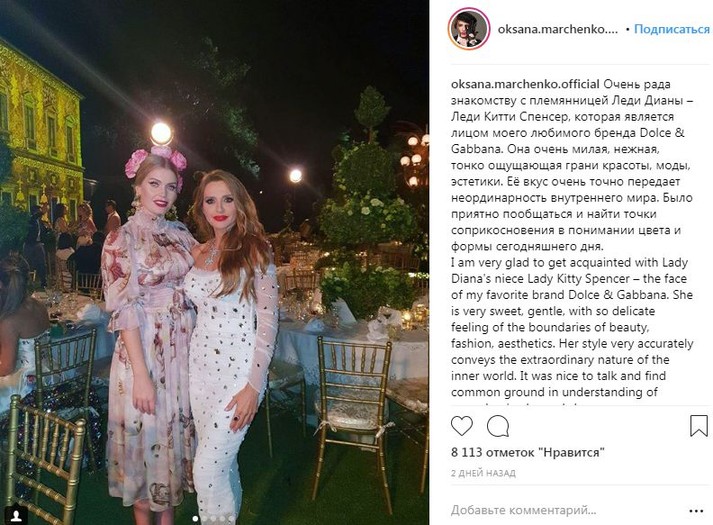Image resolution: width=713 pixels, height=525 pixels.
Task: Click the Russian caption text paragraph
Action: tap(572, 165)
